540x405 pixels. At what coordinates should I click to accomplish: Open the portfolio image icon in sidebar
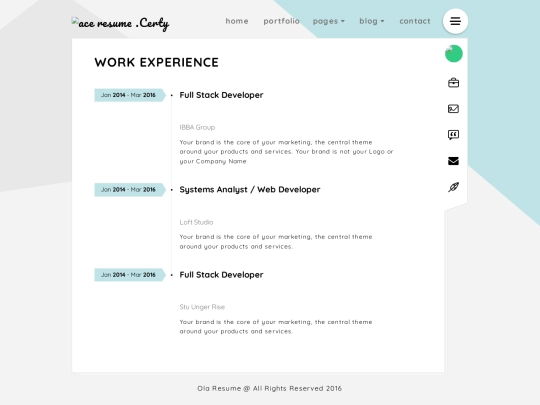[x=453, y=109]
